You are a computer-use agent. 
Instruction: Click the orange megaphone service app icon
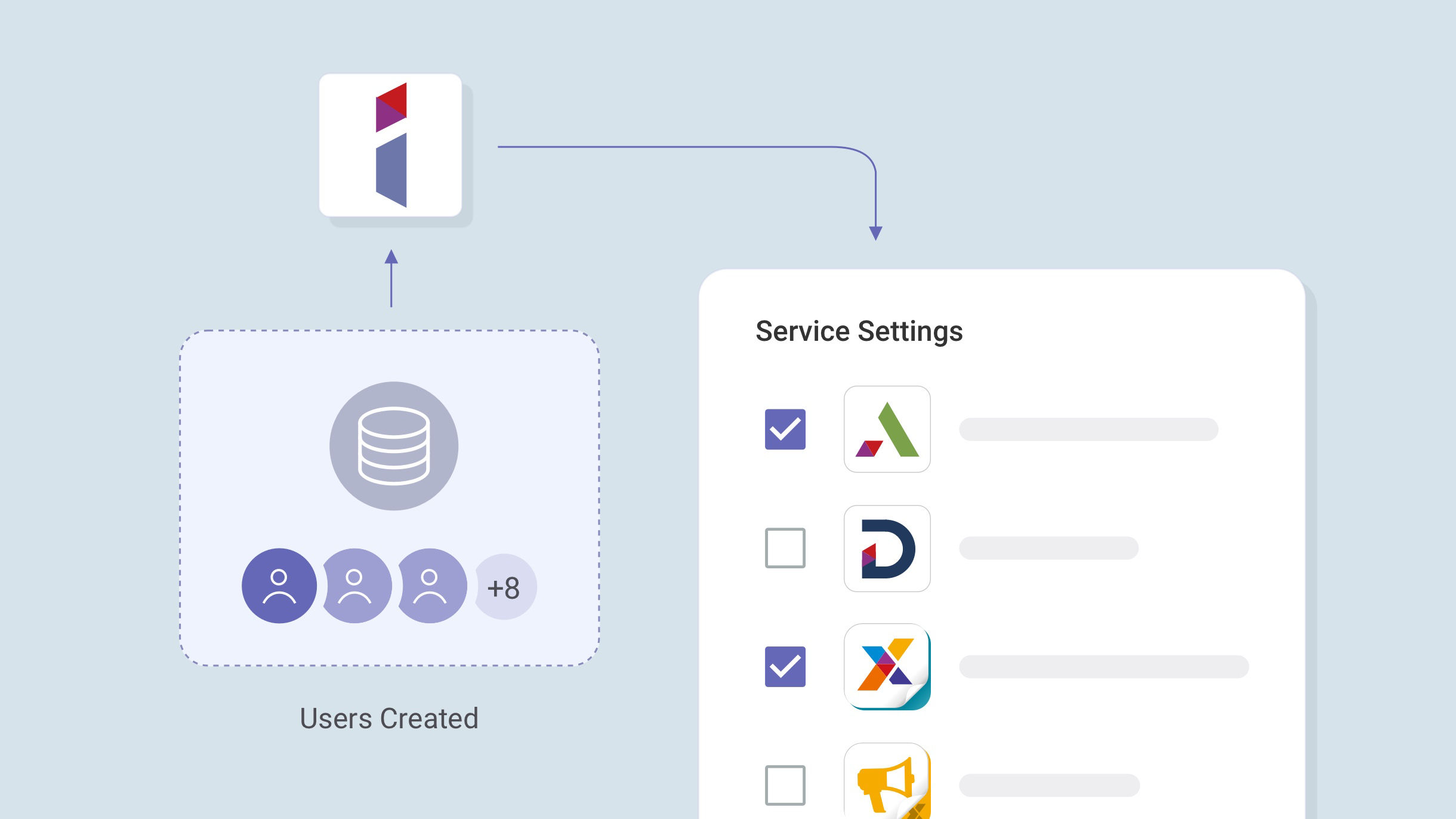coord(887,781)
